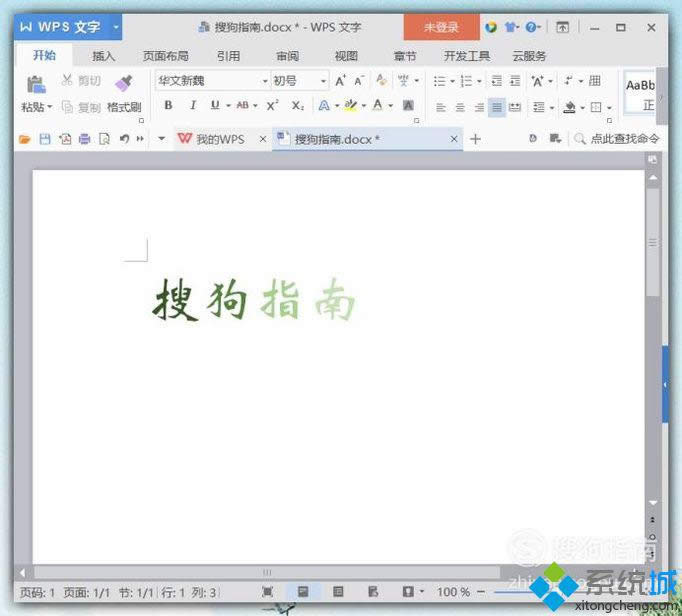Open the font name 华文新魏 dropdown

(264, 81)
